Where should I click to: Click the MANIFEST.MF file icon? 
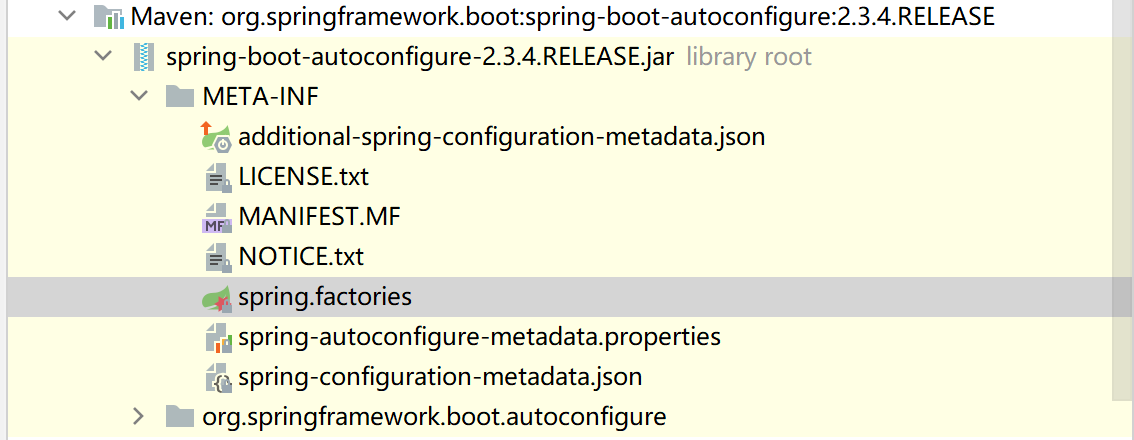point(216,217)
